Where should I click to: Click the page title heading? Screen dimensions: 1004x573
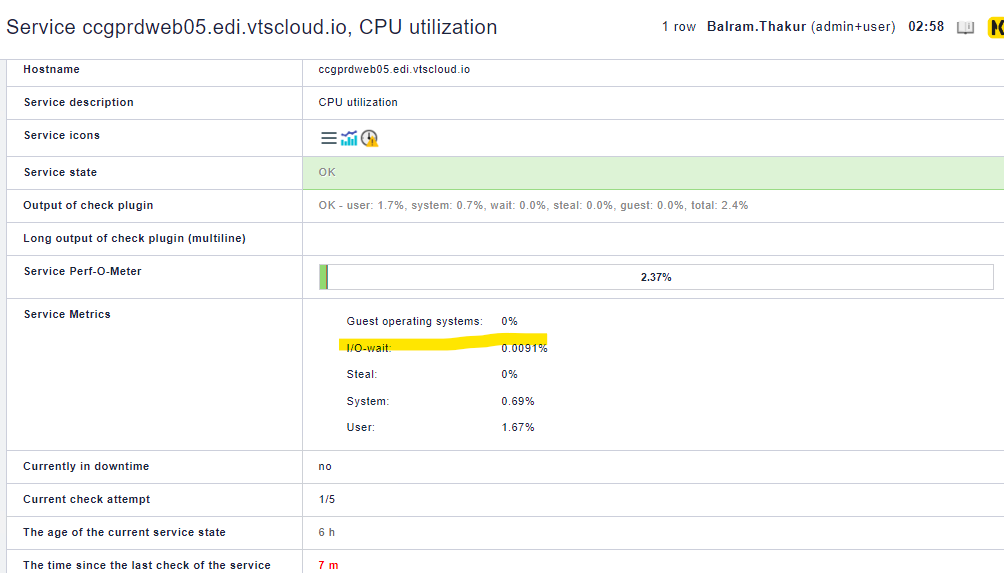coord(251,27)
